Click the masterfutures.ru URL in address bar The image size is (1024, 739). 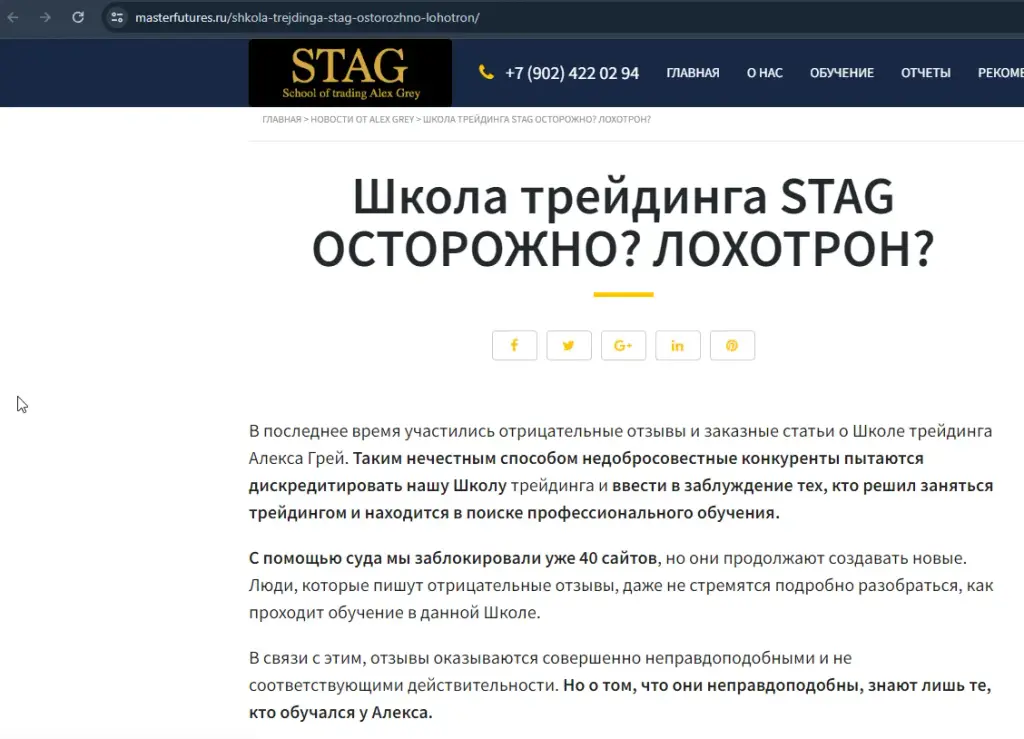click(307, 18)
